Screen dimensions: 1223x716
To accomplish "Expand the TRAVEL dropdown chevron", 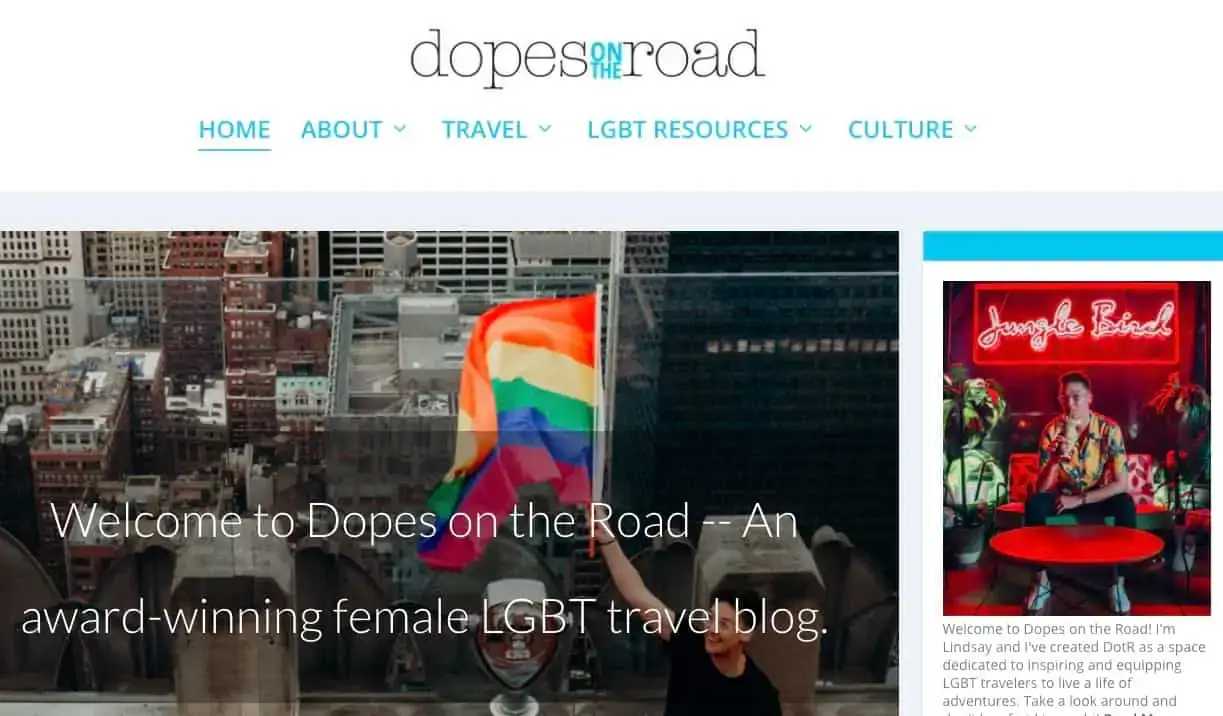I will 545,129.
